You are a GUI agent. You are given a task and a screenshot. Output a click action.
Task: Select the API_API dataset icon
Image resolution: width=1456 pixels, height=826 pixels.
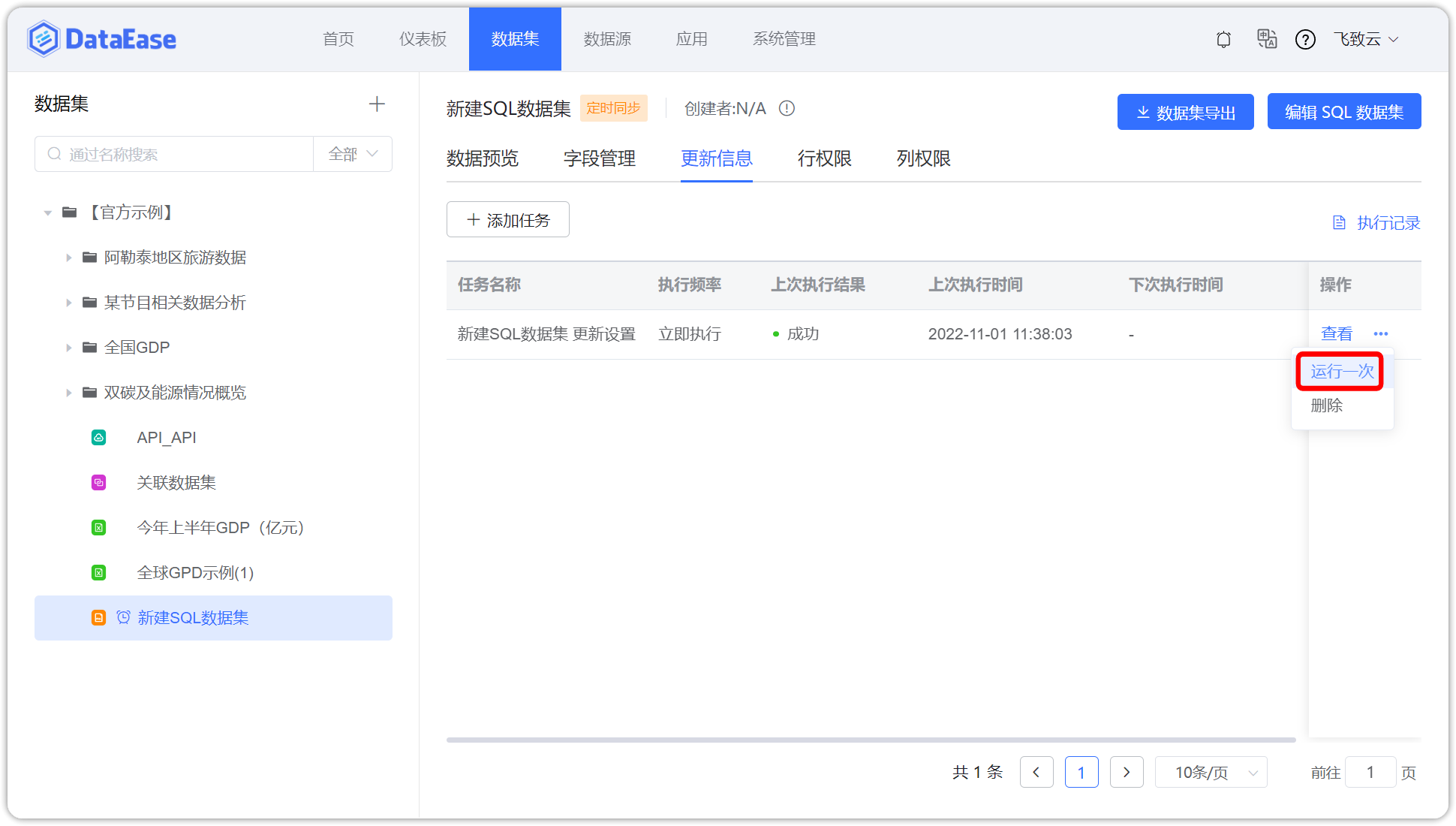point(98,437)
